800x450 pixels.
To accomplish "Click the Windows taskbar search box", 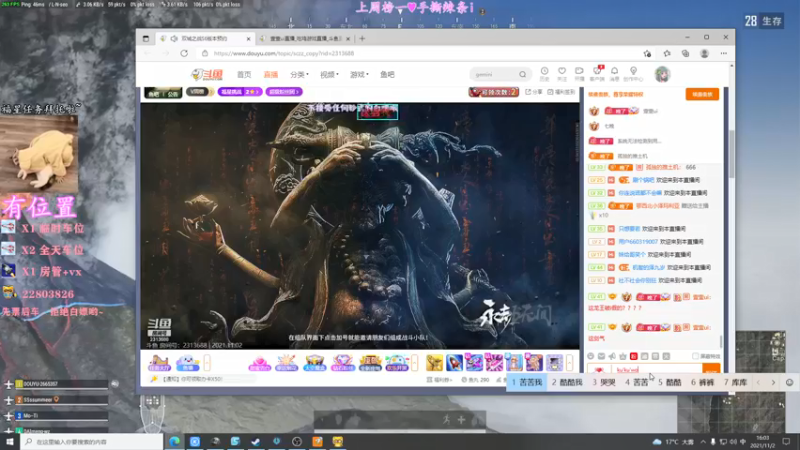I will [x=92, y=442].
